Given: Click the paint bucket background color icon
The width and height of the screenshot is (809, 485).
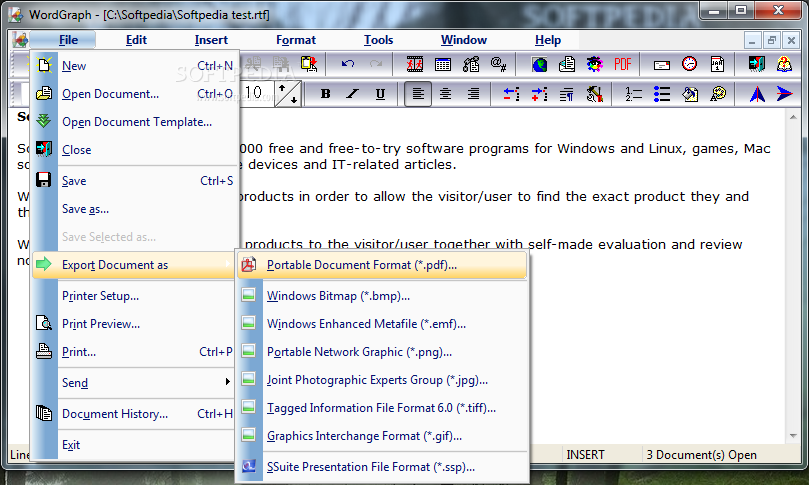Looking at the screenshot, I should [x=690, y=94].
